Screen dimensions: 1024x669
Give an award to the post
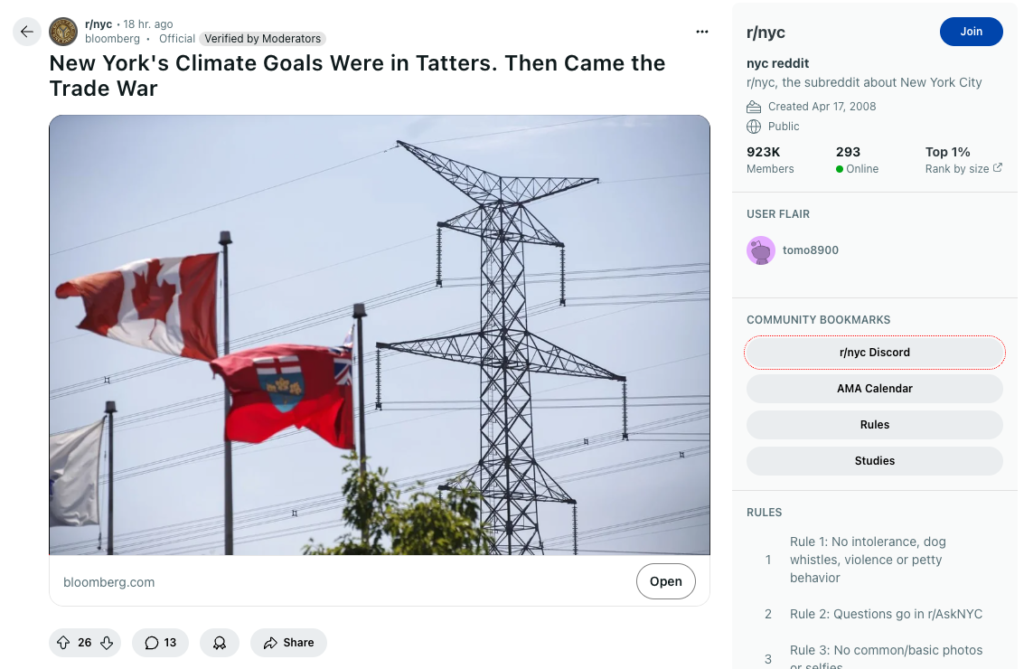click(219, 642)
